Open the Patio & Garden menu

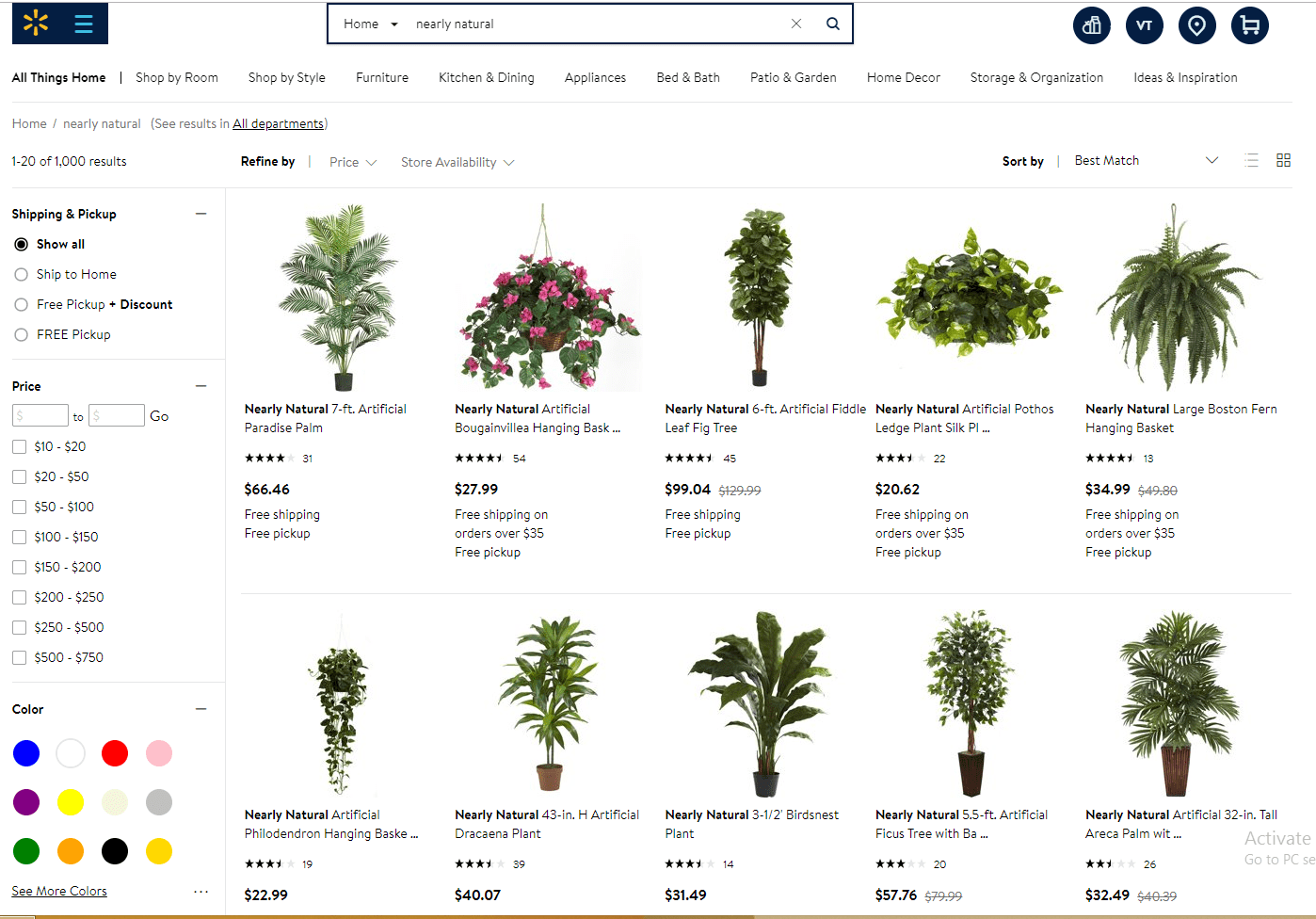pos(794,77)
